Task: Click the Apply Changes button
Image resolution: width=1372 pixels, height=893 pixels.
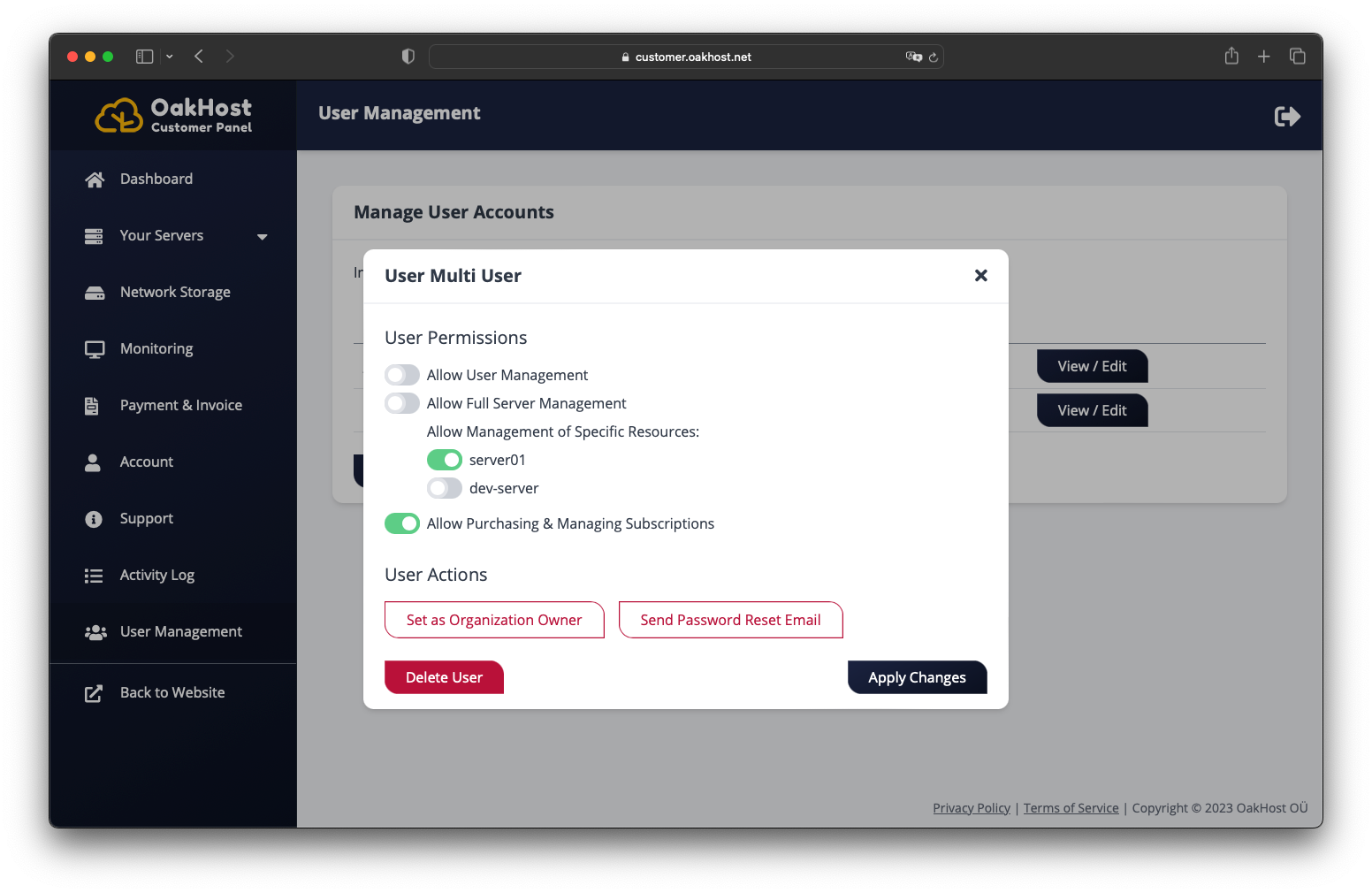Action: [x=917, y=677]
